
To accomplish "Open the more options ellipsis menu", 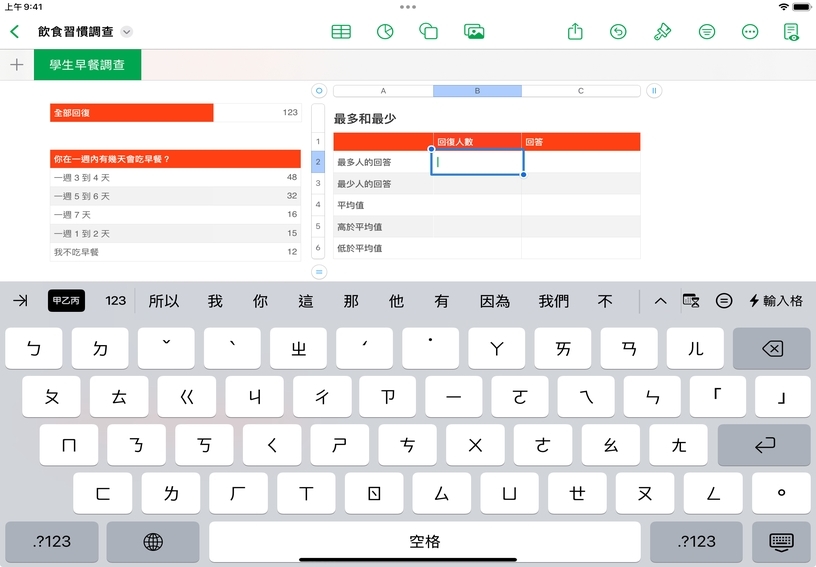I will [x=750, y=31].
